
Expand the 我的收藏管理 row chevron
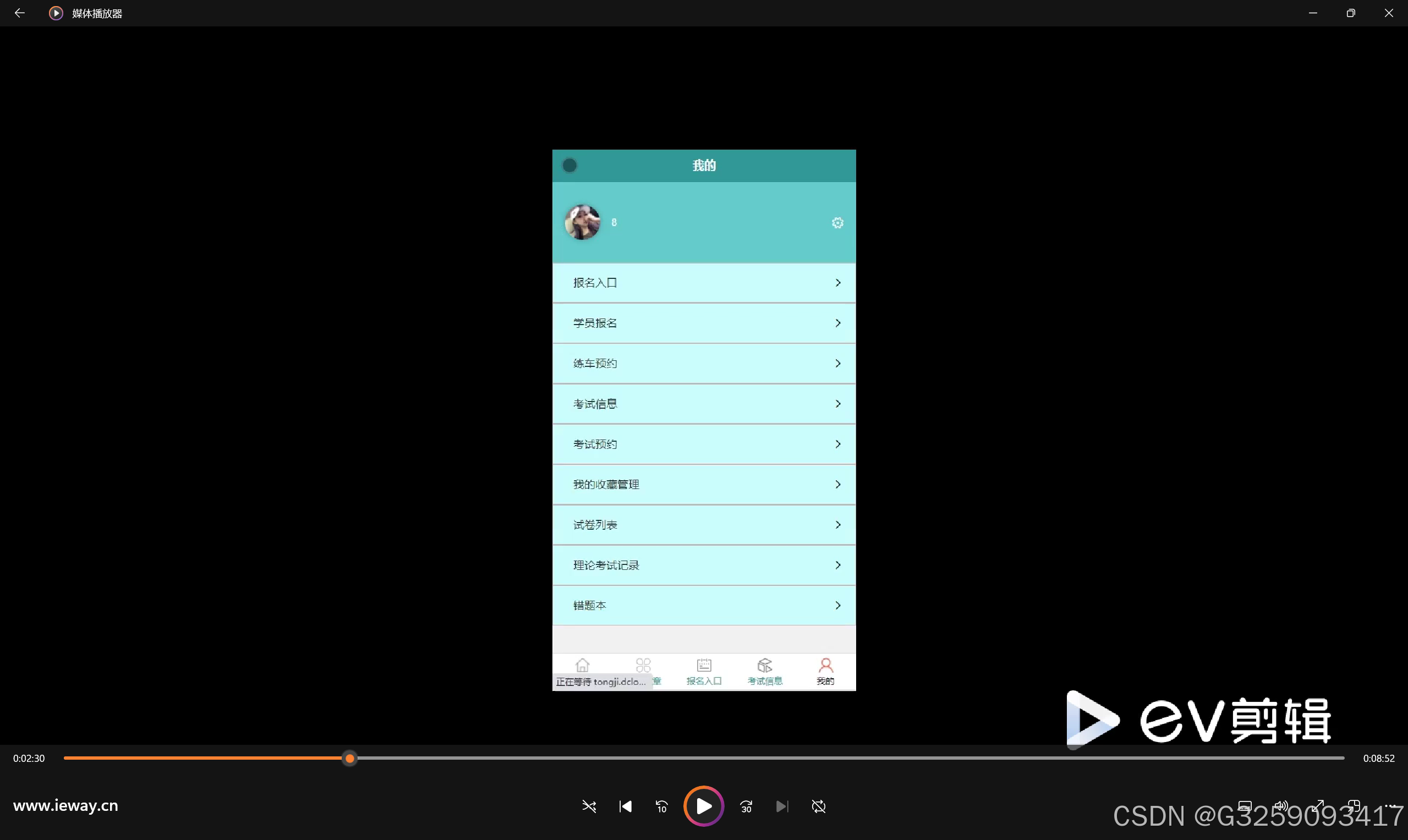pyautogui.click(x=838, y=484)
